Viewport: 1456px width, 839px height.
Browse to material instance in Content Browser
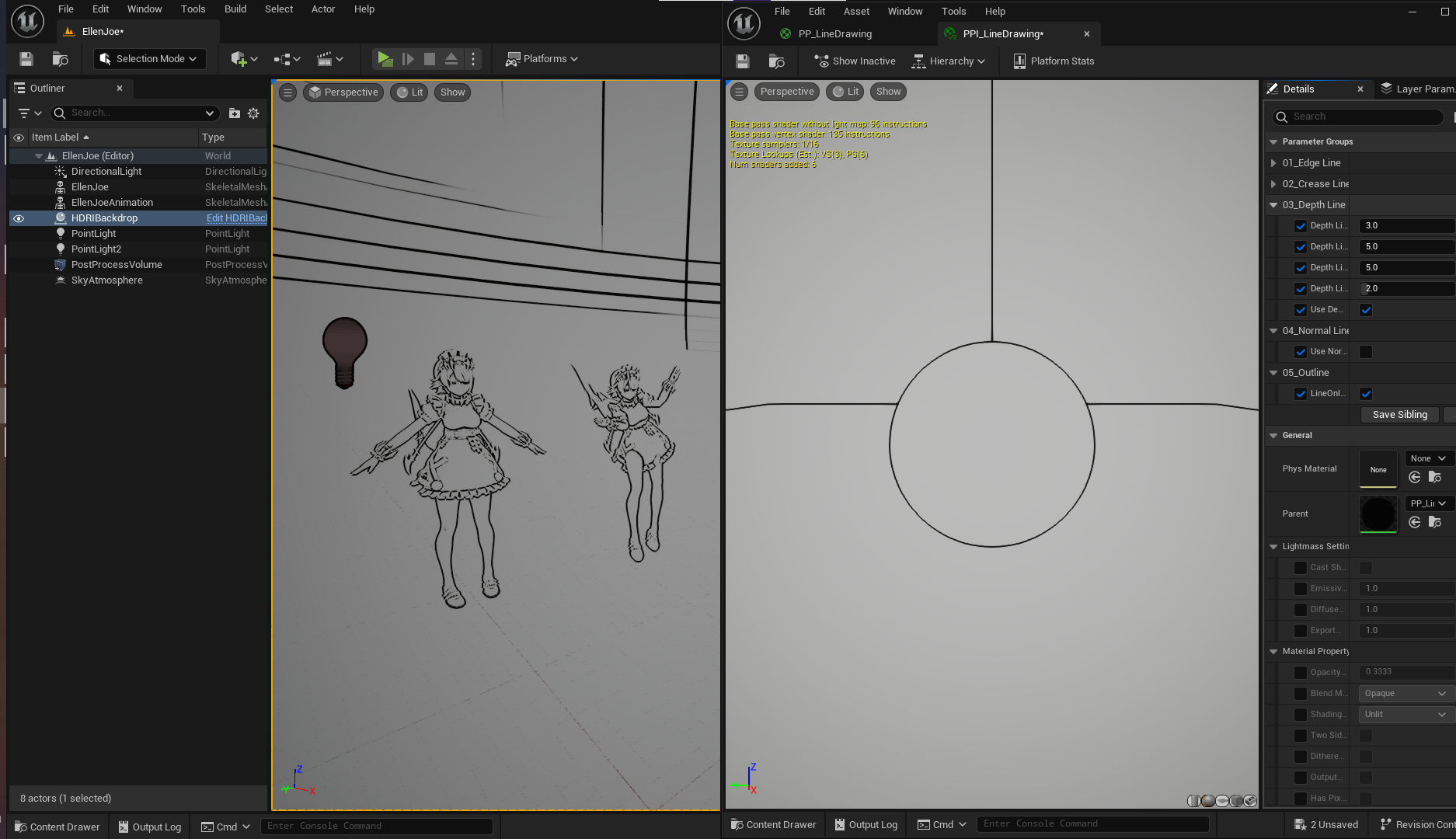[776, 61]
